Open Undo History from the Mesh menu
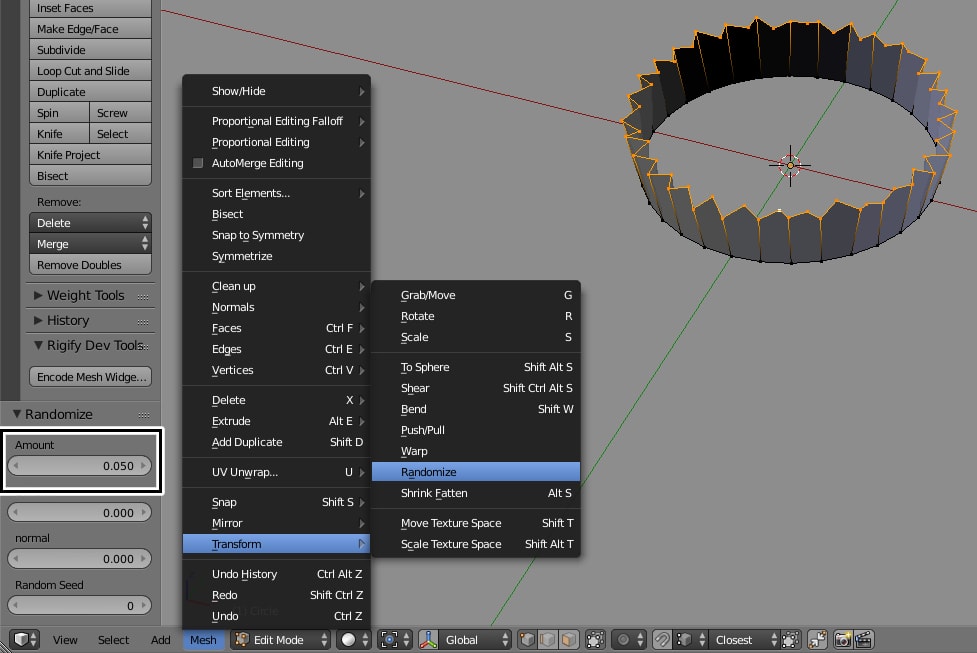 click(276, 574)
